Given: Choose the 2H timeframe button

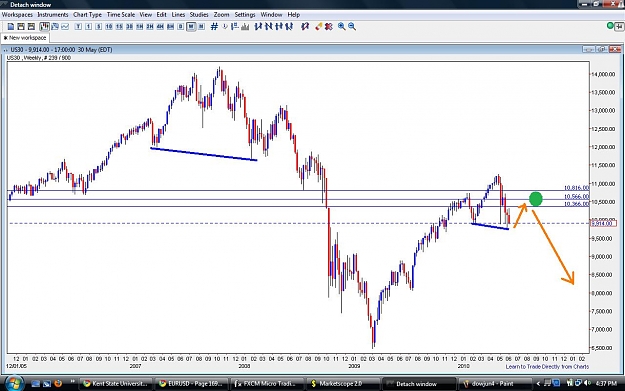Looking at the screenshot, I should pyautogui.click(x=150, y=27).
